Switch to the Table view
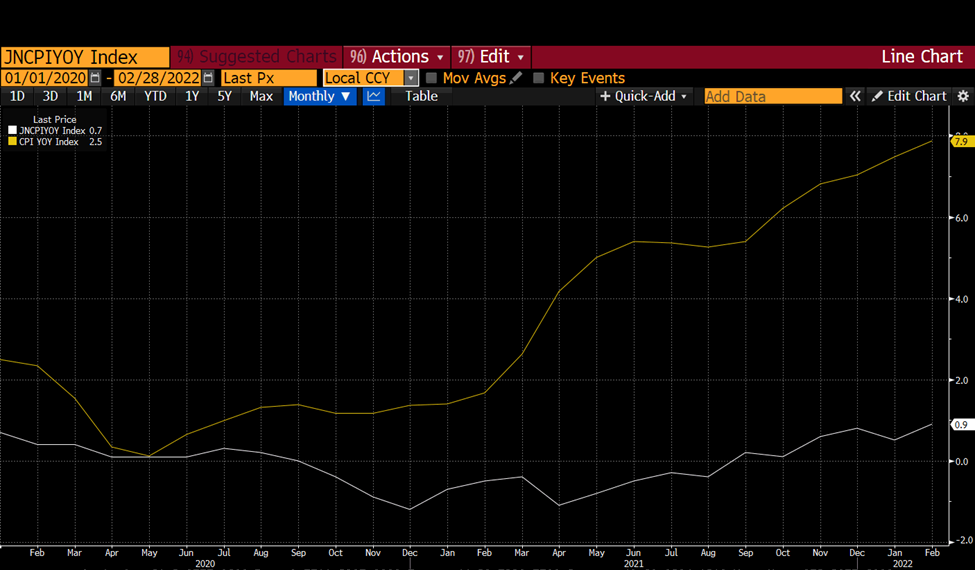This screenshot has width=975, height=570. 421,96
